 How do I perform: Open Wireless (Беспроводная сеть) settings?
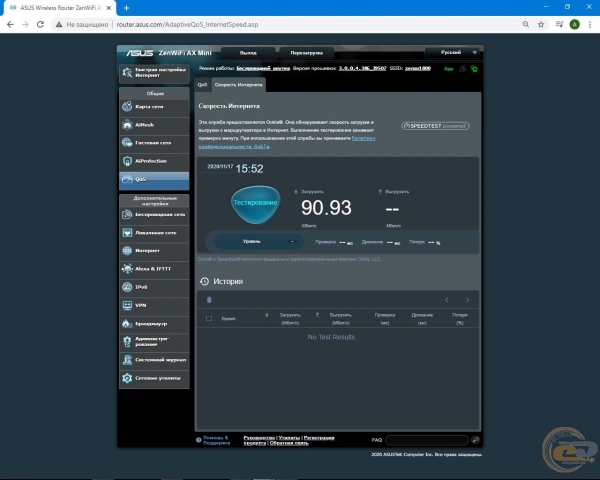154,215
